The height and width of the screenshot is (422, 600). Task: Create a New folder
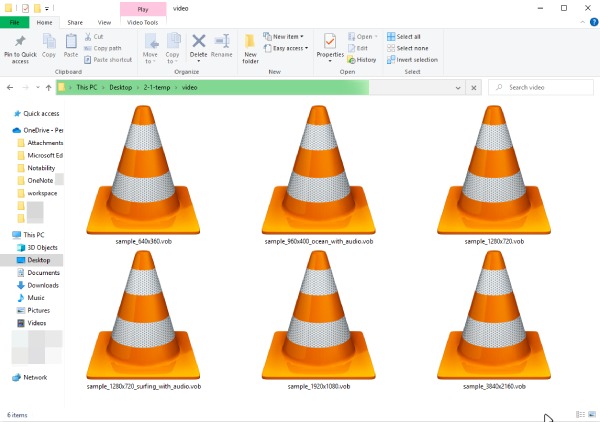250,48
